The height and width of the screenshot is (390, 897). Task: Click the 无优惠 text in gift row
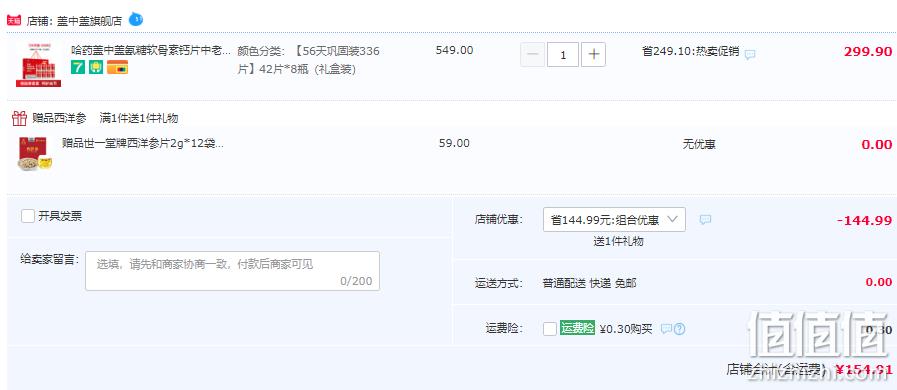[698, 144]
